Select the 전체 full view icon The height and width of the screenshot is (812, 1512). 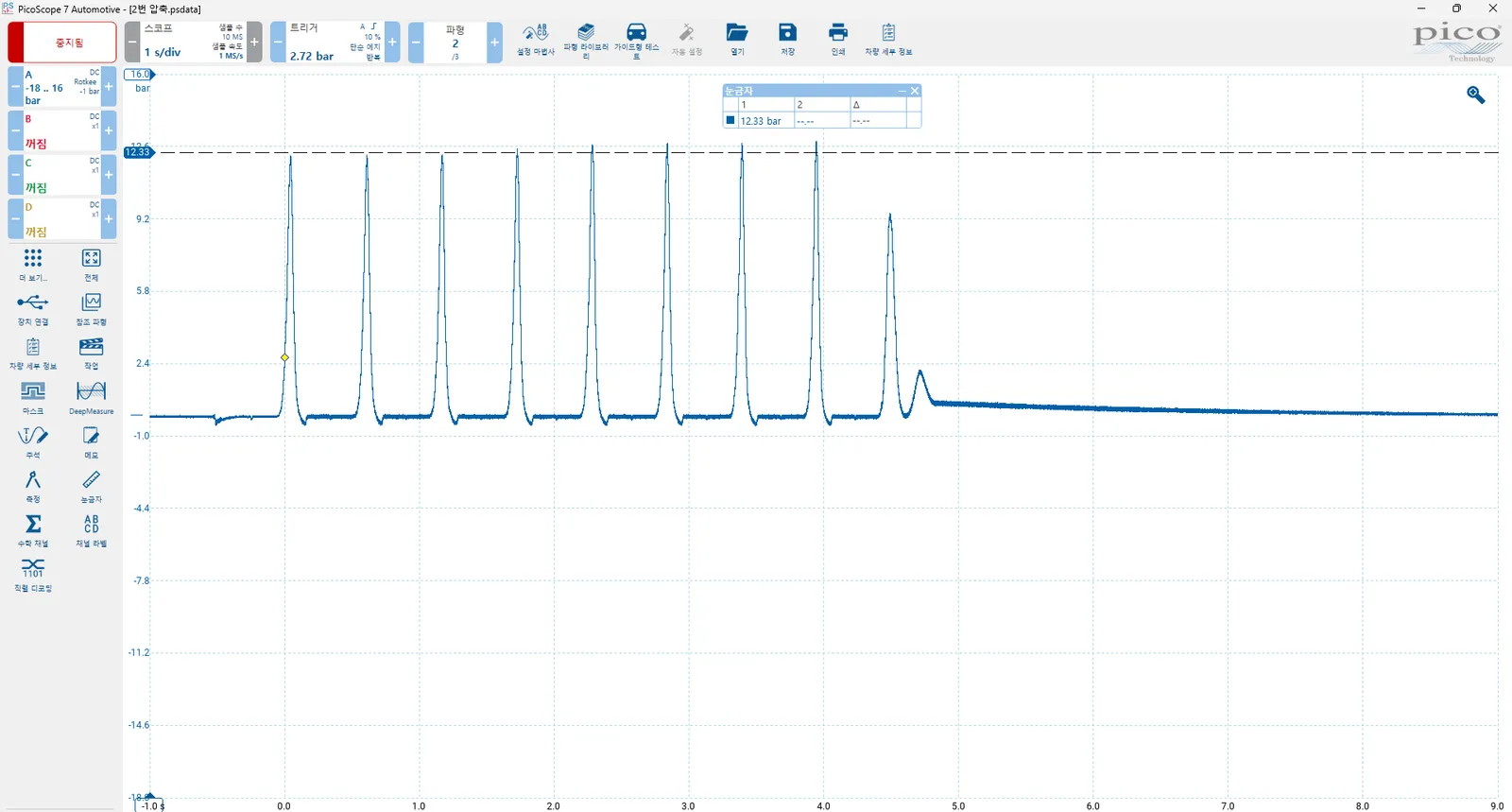91,265
